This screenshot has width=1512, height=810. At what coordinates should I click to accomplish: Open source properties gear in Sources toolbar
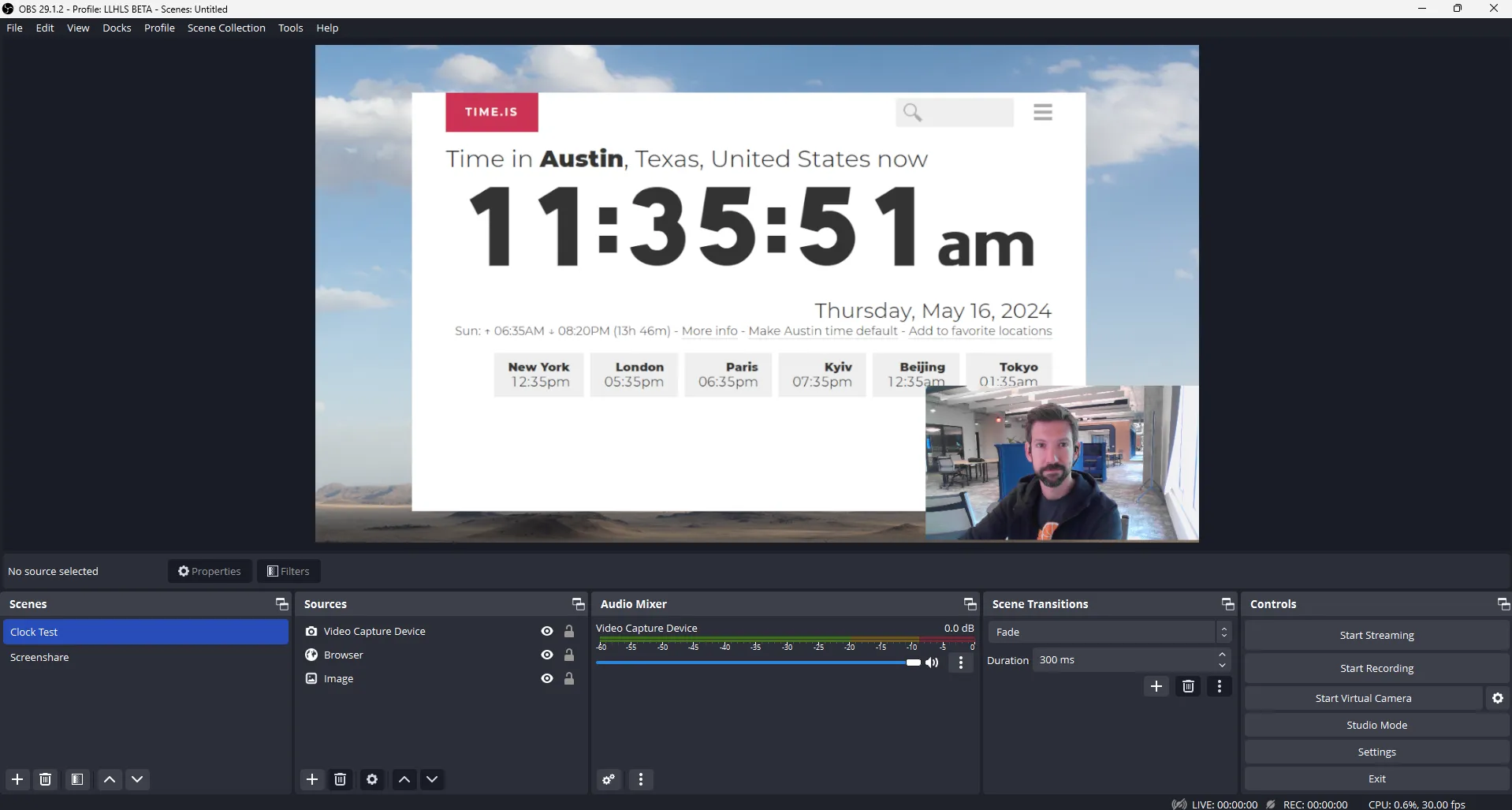pyautogui.click(x=372, y=779)
